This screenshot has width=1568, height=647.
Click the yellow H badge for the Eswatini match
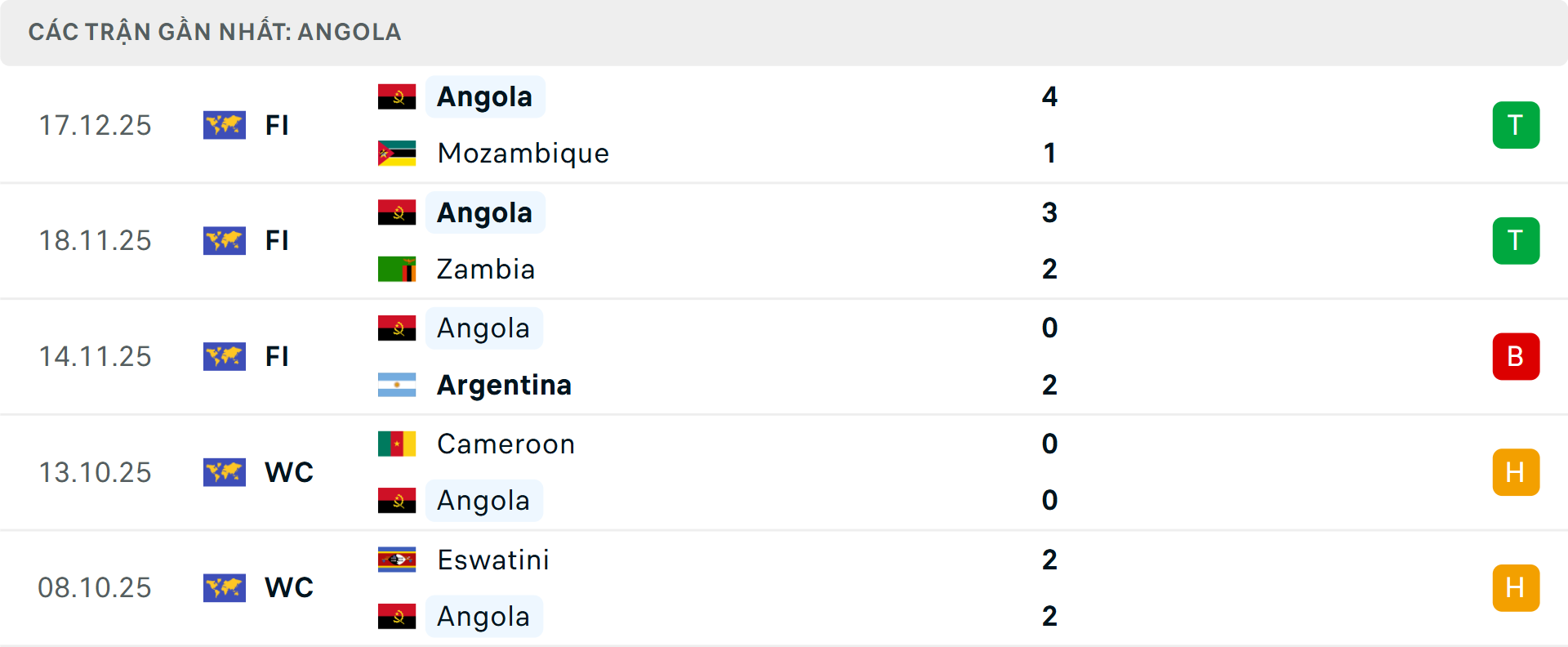pyautogui.click(x=1516, y=587)
